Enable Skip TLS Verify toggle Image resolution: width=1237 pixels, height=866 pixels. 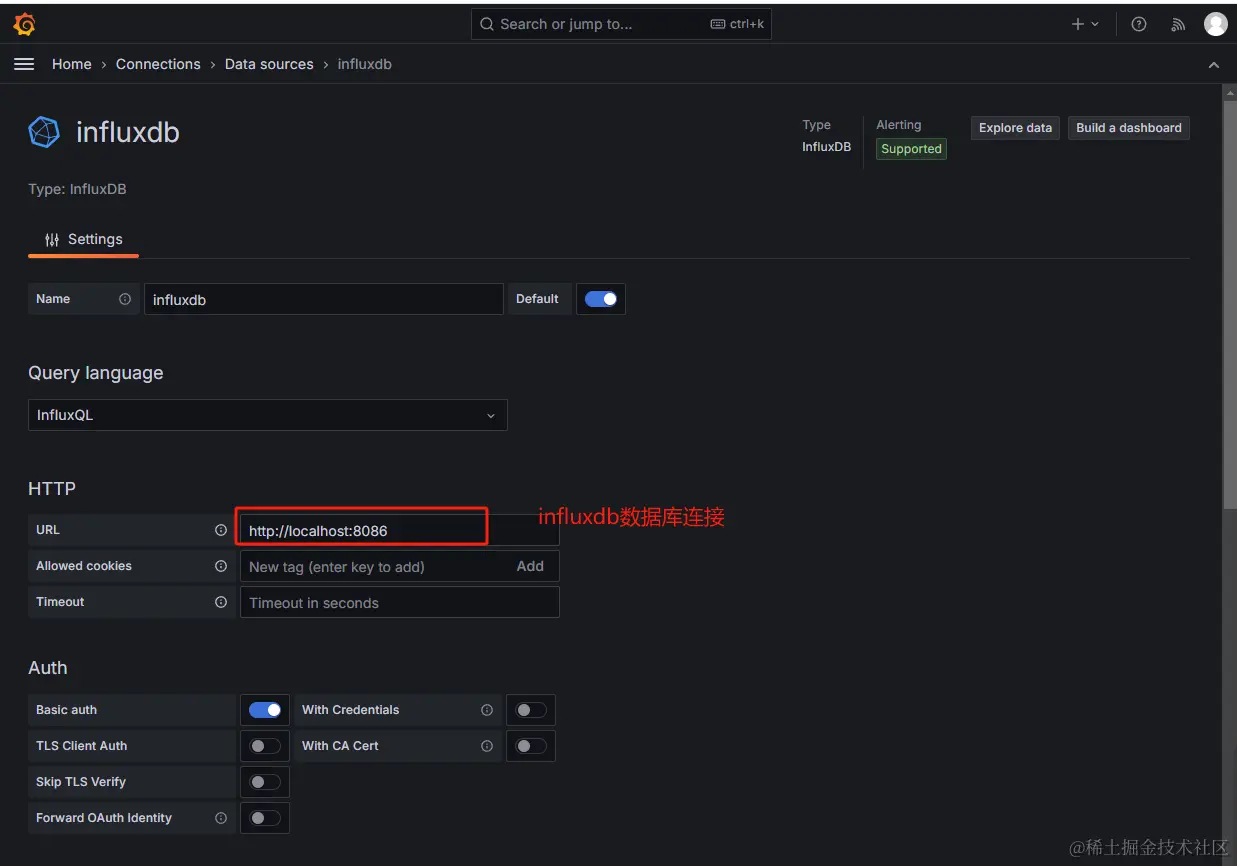pos(265,782)
